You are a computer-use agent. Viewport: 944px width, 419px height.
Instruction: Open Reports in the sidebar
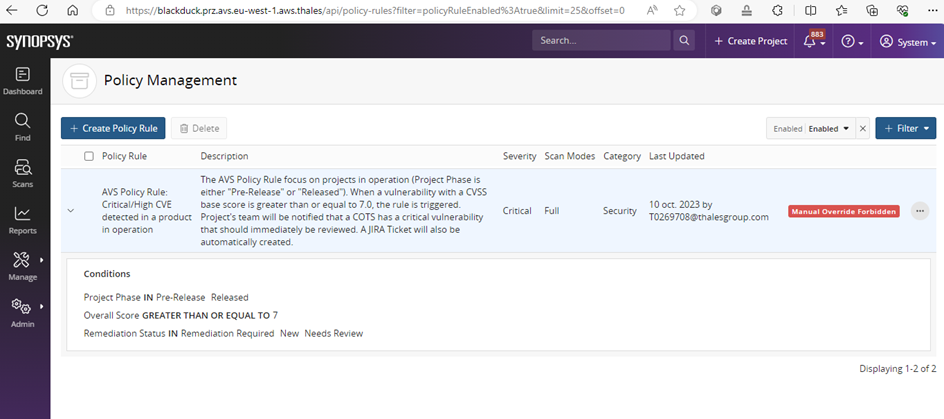[23, 220]
